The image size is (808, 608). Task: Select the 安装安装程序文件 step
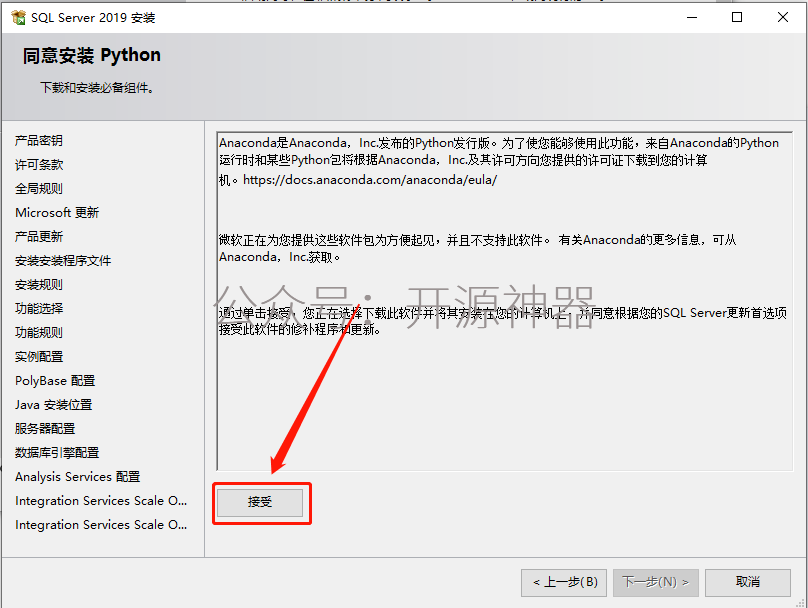(x=63, y=261)
